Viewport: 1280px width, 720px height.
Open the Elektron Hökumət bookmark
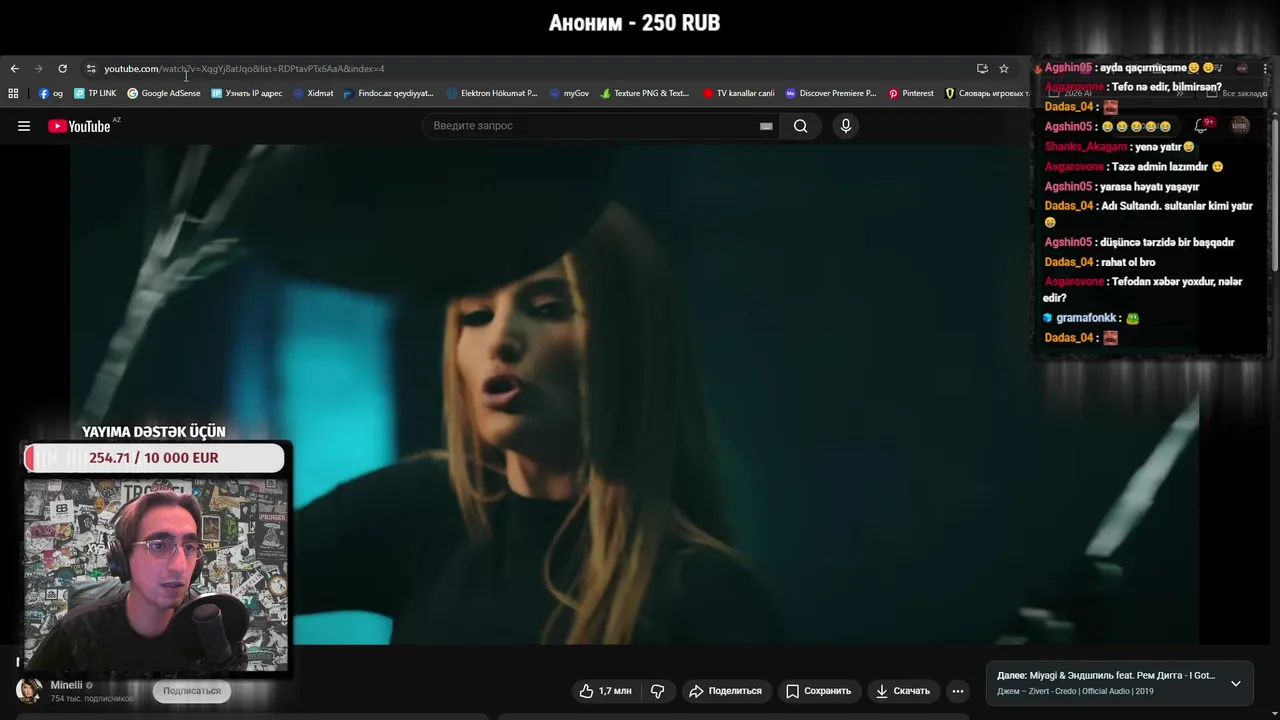pos(492,93)
